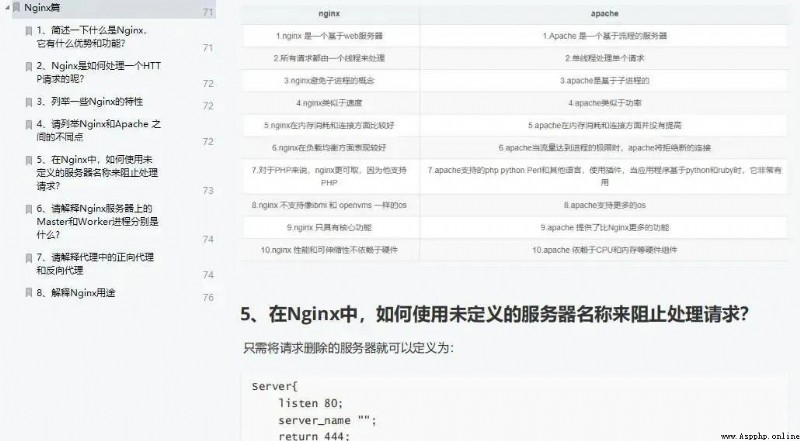Screen dimensions: 800x441
Task: Click cell 10.apache 依赖于CPU和内存等硬件组件
Action: point(605,250)
